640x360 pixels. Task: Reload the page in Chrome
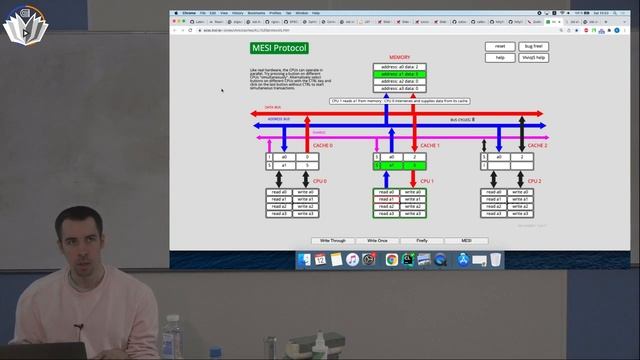coord(190,30)
